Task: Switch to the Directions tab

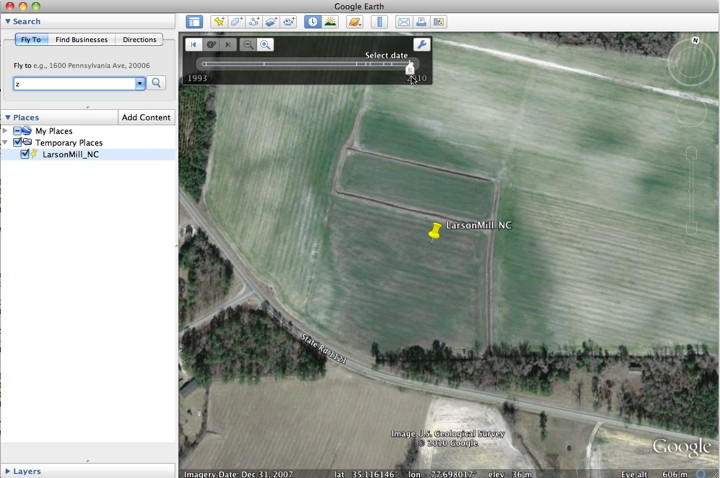Action: point(139,40)
